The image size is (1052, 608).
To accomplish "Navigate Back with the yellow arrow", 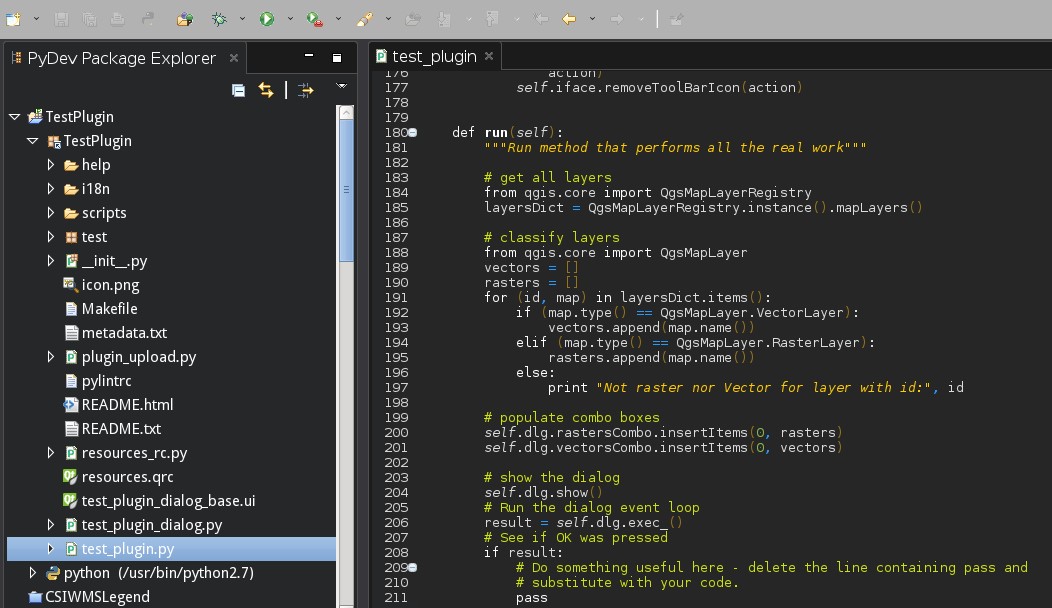I will tap(569, 19).
